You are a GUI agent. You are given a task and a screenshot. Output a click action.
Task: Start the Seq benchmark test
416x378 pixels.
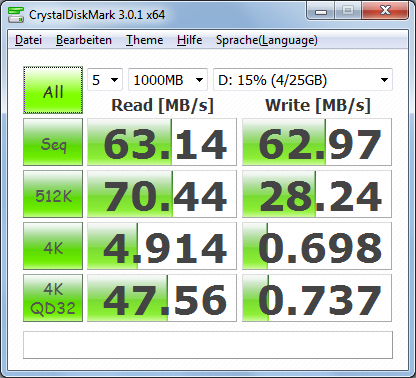pos(53,142)
